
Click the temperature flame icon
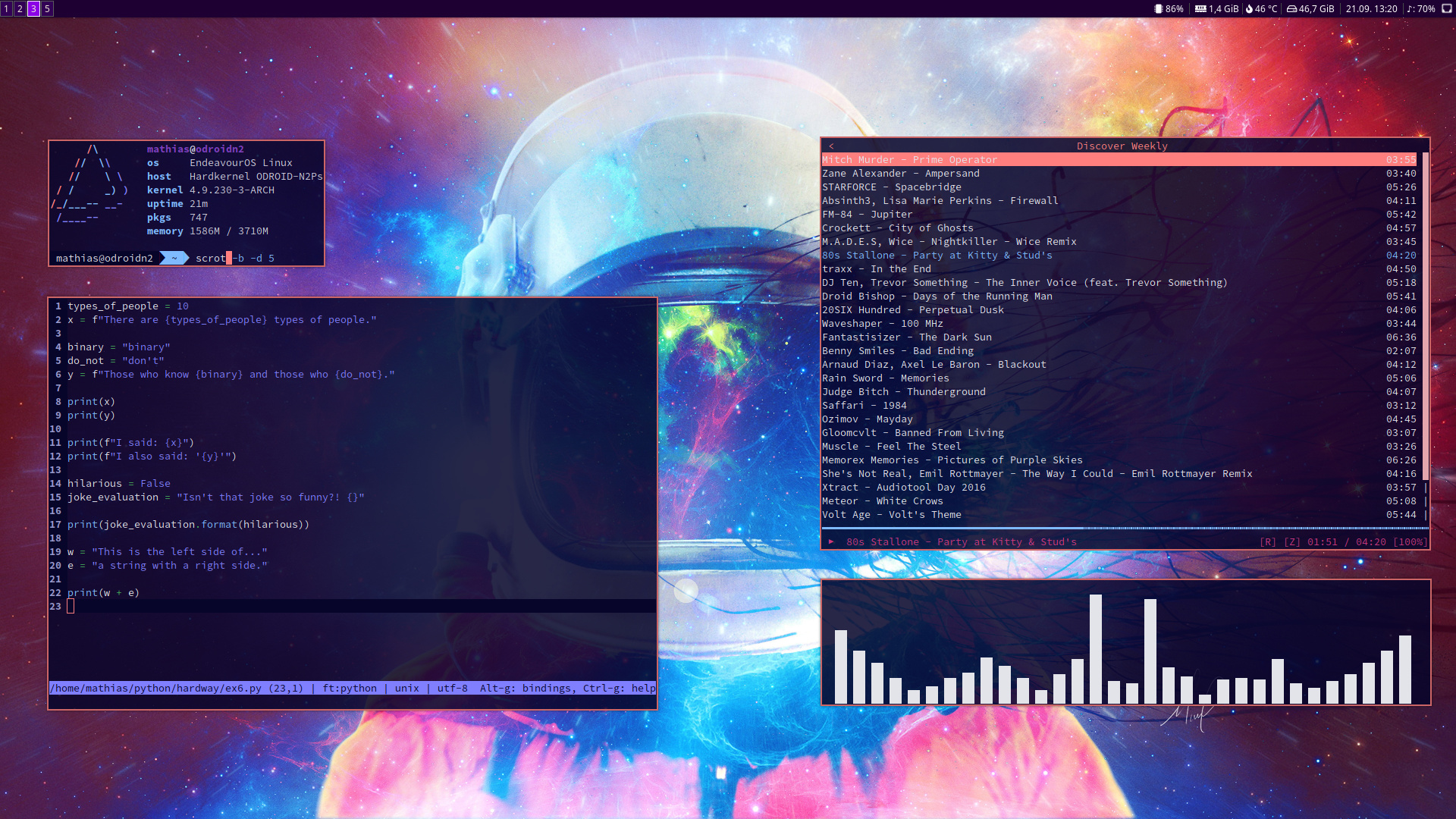[x=1249, y=9]
